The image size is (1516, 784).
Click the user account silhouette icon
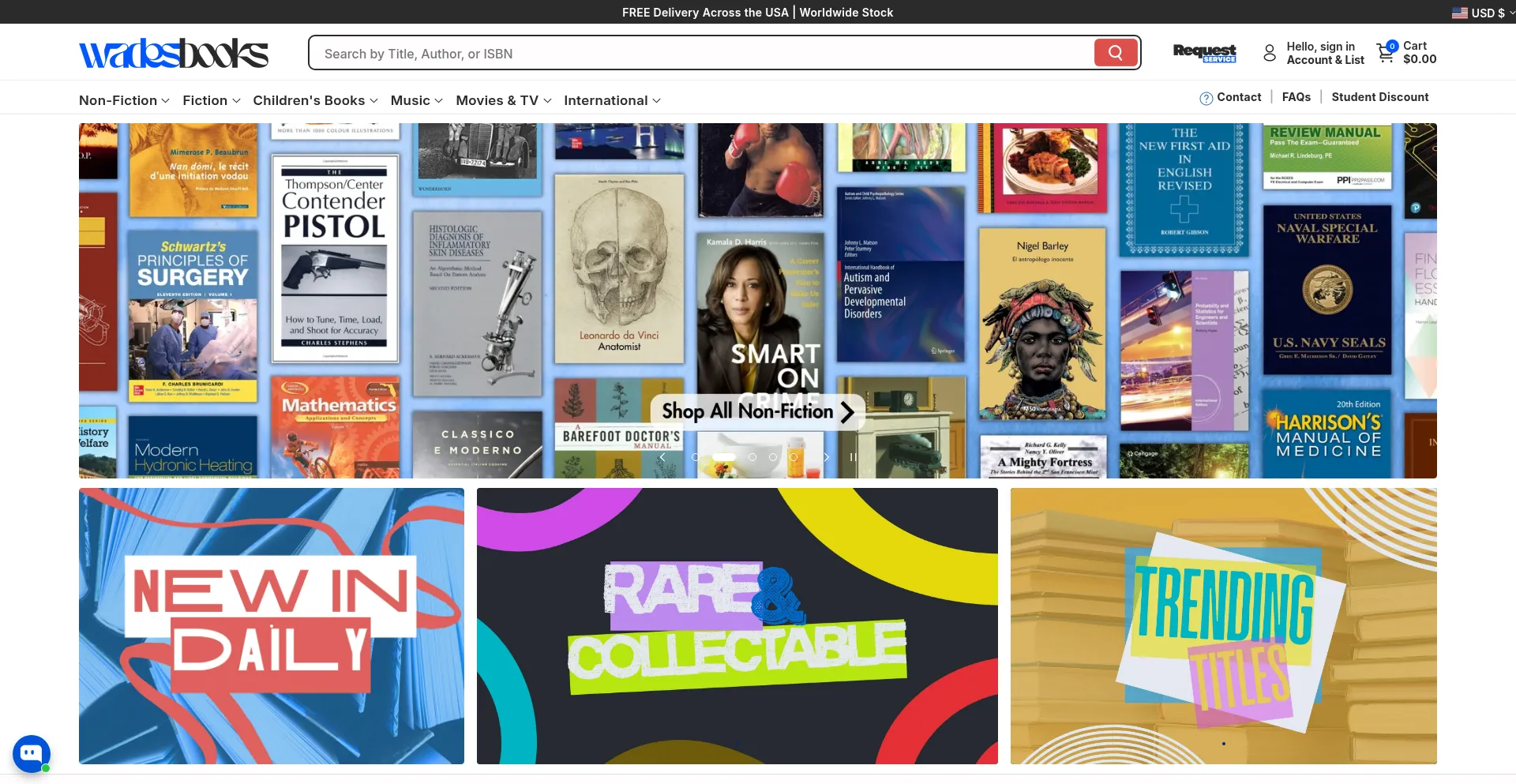click(x=1269, y=53)
